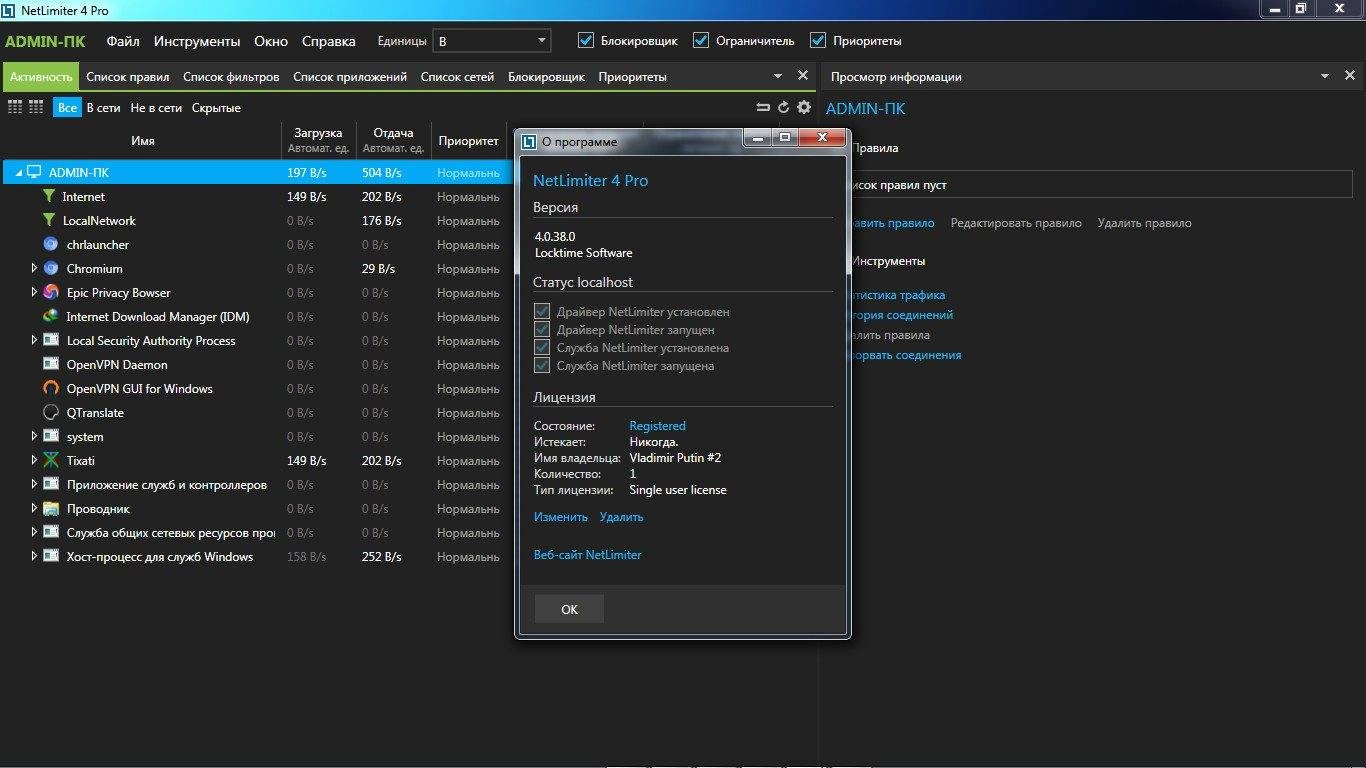Click the Registered status link

[657, 426]
